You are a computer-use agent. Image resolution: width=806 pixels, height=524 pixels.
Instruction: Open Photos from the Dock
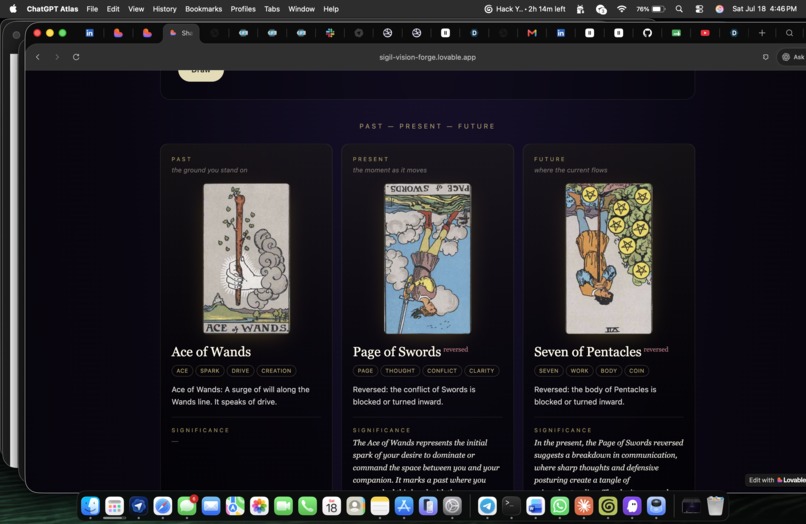(259, 506)
